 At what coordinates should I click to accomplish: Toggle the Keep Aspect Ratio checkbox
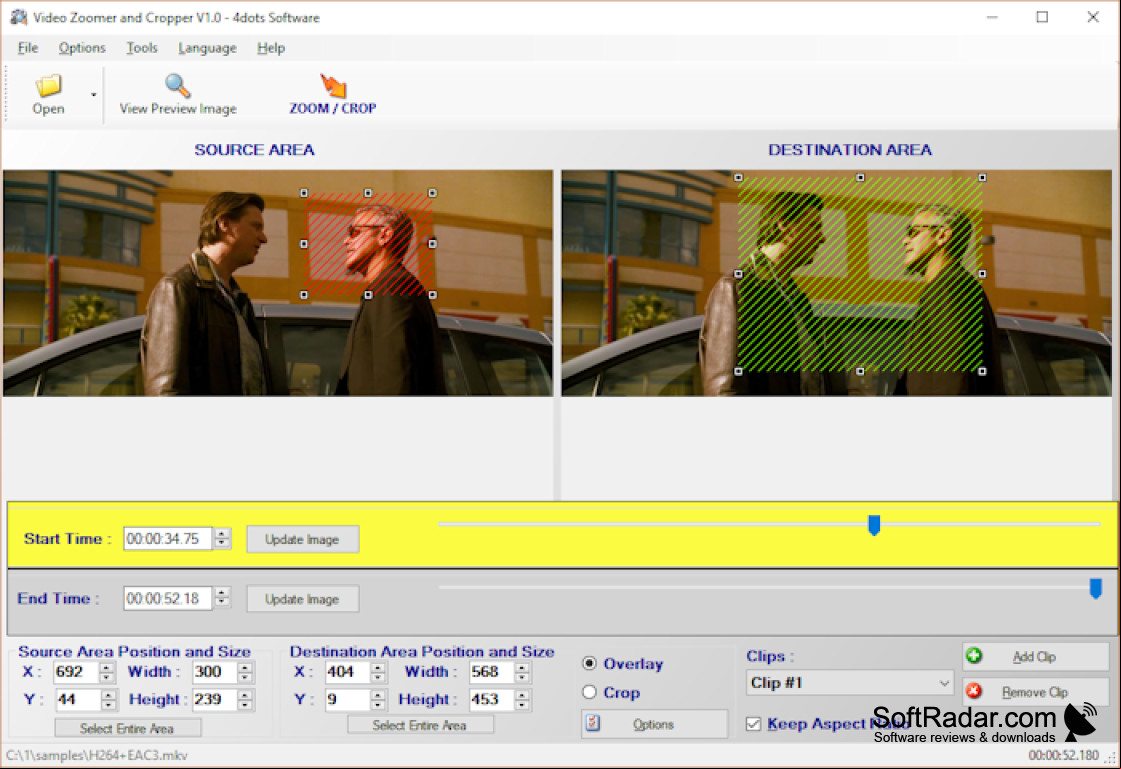[754, 724]
